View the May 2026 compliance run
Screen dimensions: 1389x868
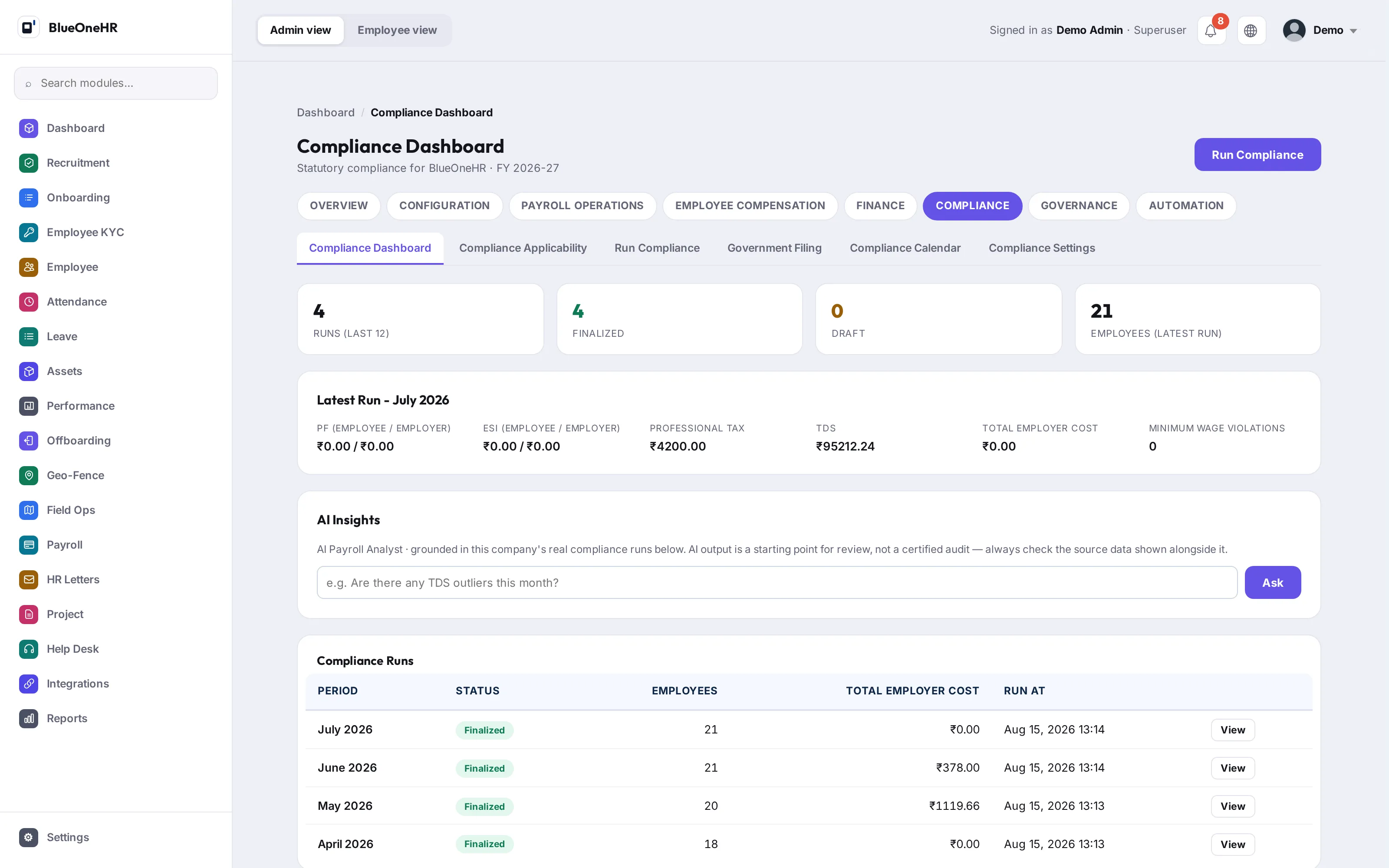(1232, 806)
